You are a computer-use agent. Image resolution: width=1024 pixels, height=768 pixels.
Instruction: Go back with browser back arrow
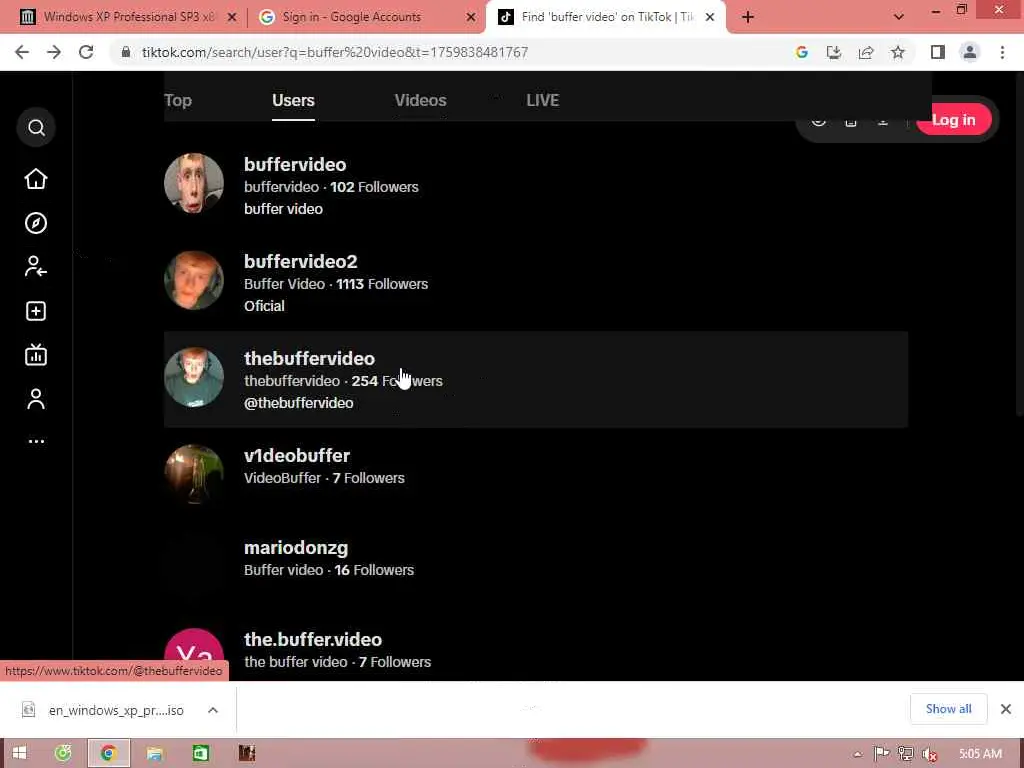tap(22, 52)
